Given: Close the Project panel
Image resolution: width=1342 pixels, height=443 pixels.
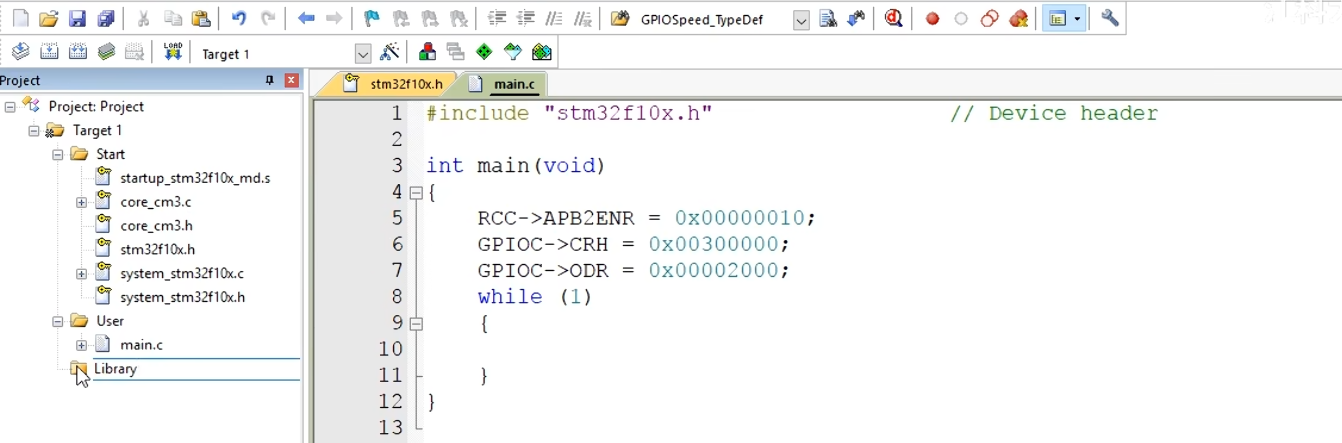Looking at the screenshot, I should click(291, 80).
